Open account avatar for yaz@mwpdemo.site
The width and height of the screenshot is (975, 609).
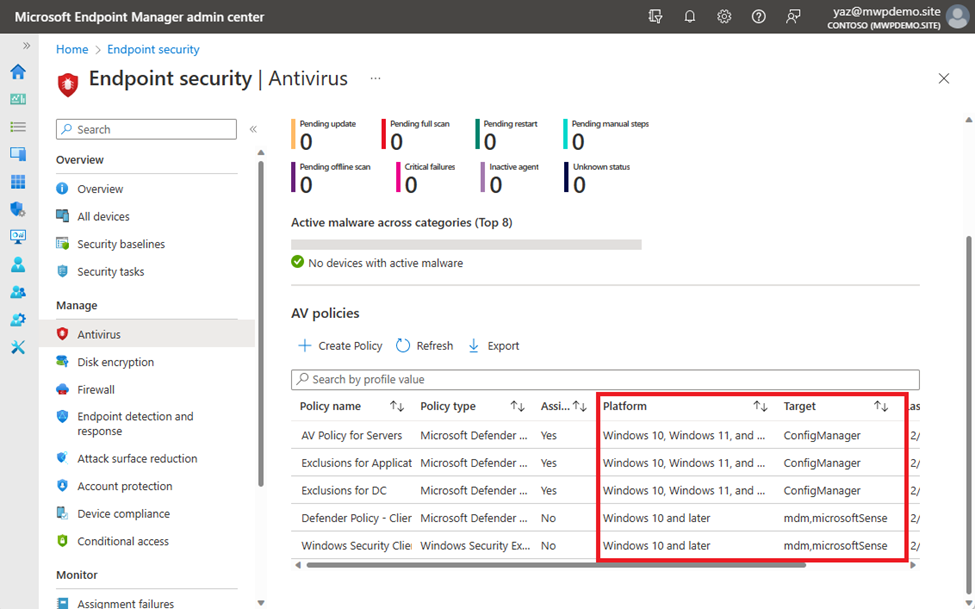click(x=958, y=17)
